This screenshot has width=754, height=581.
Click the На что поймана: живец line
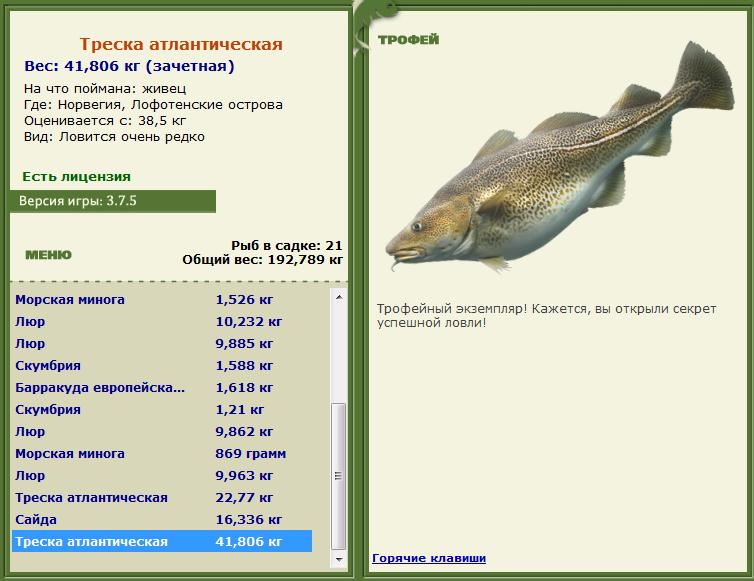coord(105,88)
